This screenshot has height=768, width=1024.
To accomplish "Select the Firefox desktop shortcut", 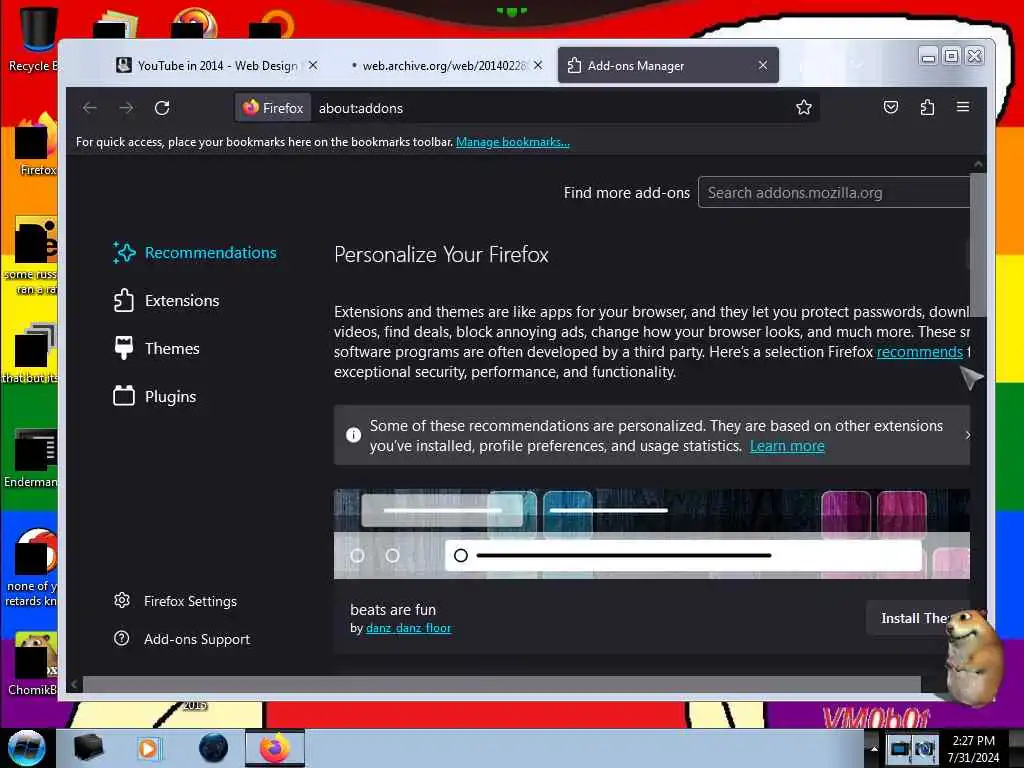I will (x=36, y=145).
